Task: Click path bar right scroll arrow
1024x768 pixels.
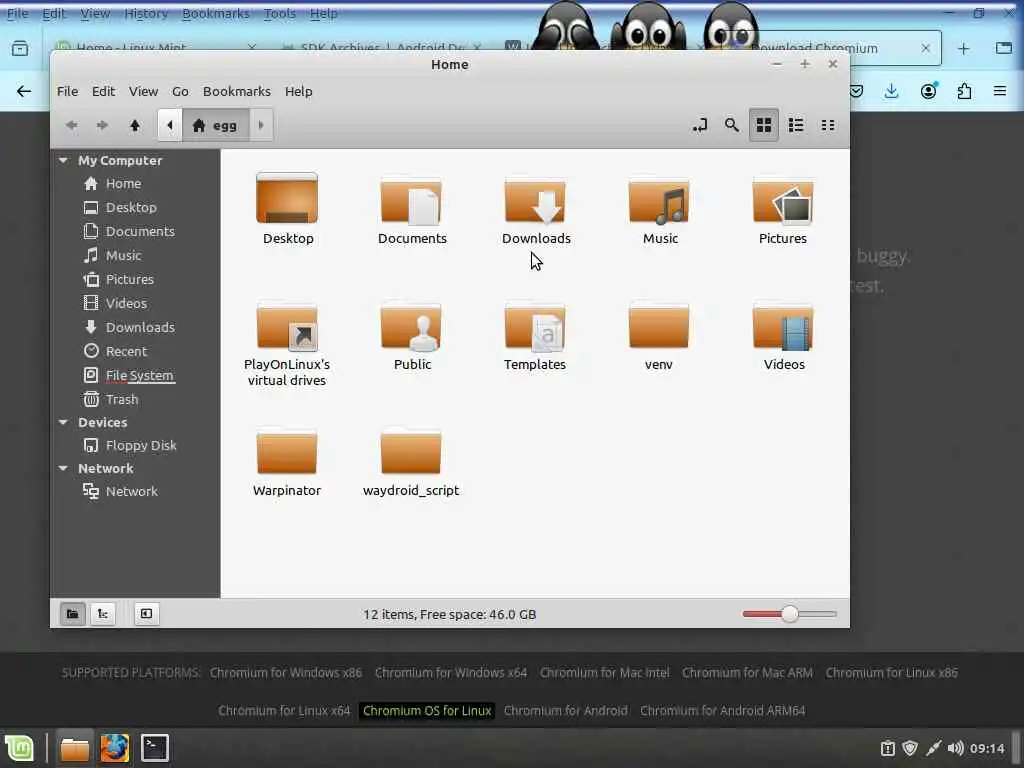Action: [x=261, y=125]
